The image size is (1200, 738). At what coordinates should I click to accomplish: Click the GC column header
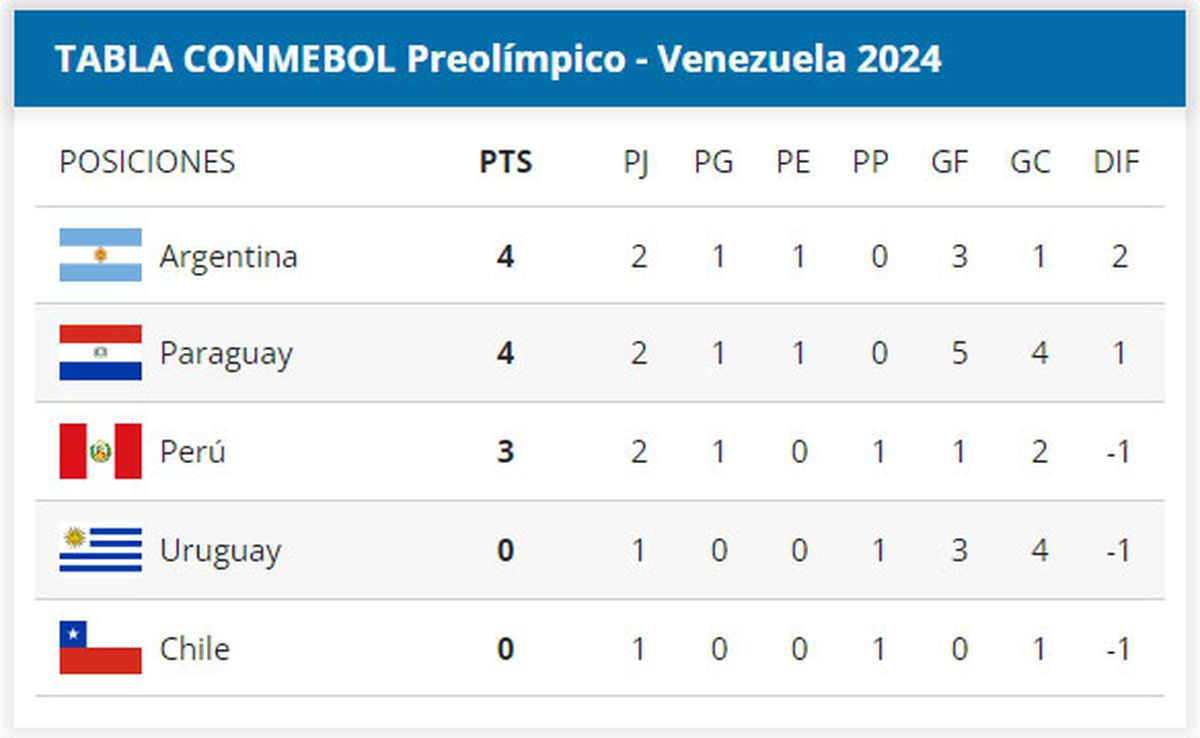1030,162
